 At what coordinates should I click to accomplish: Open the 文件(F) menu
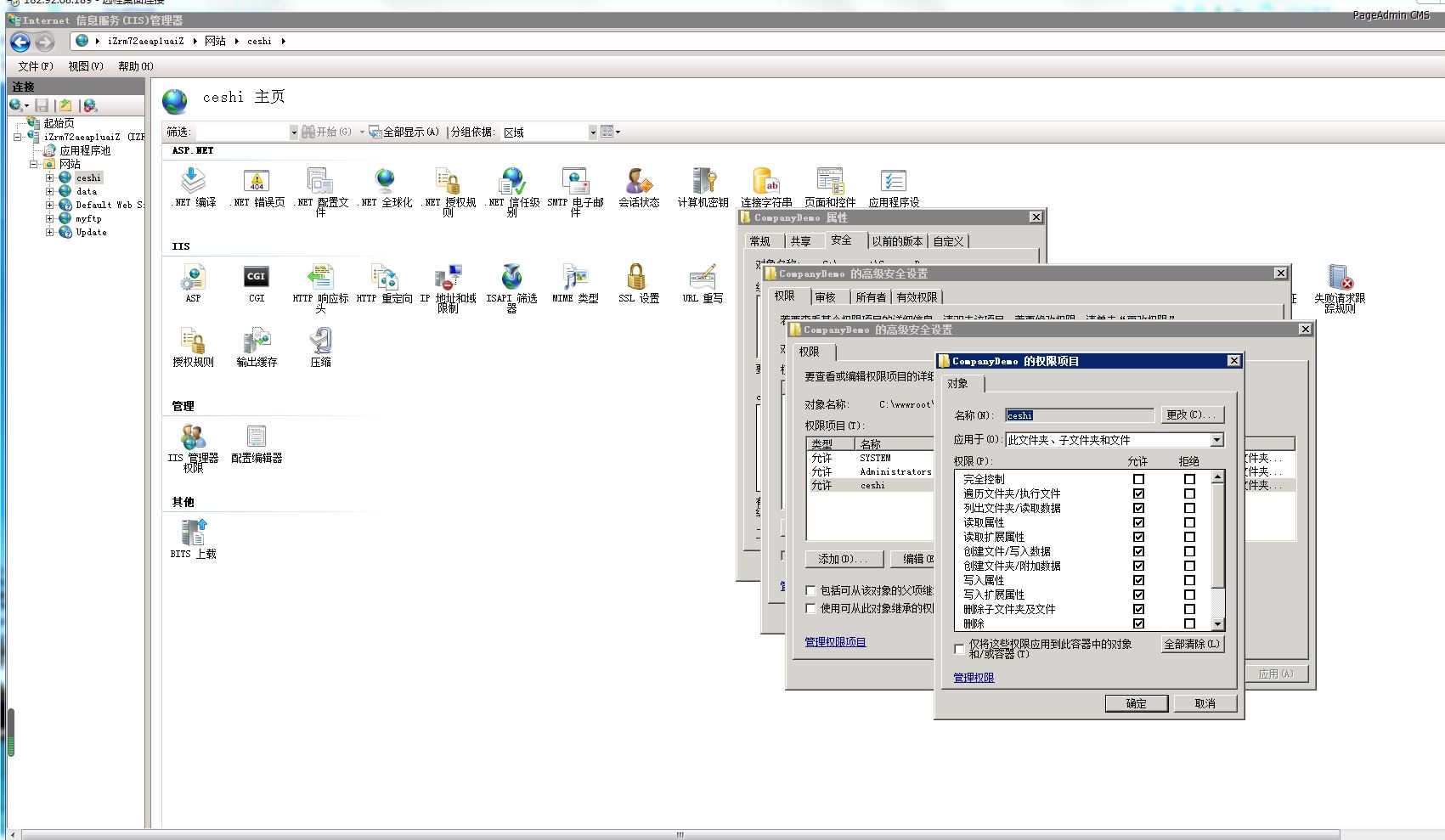point(35,66)
